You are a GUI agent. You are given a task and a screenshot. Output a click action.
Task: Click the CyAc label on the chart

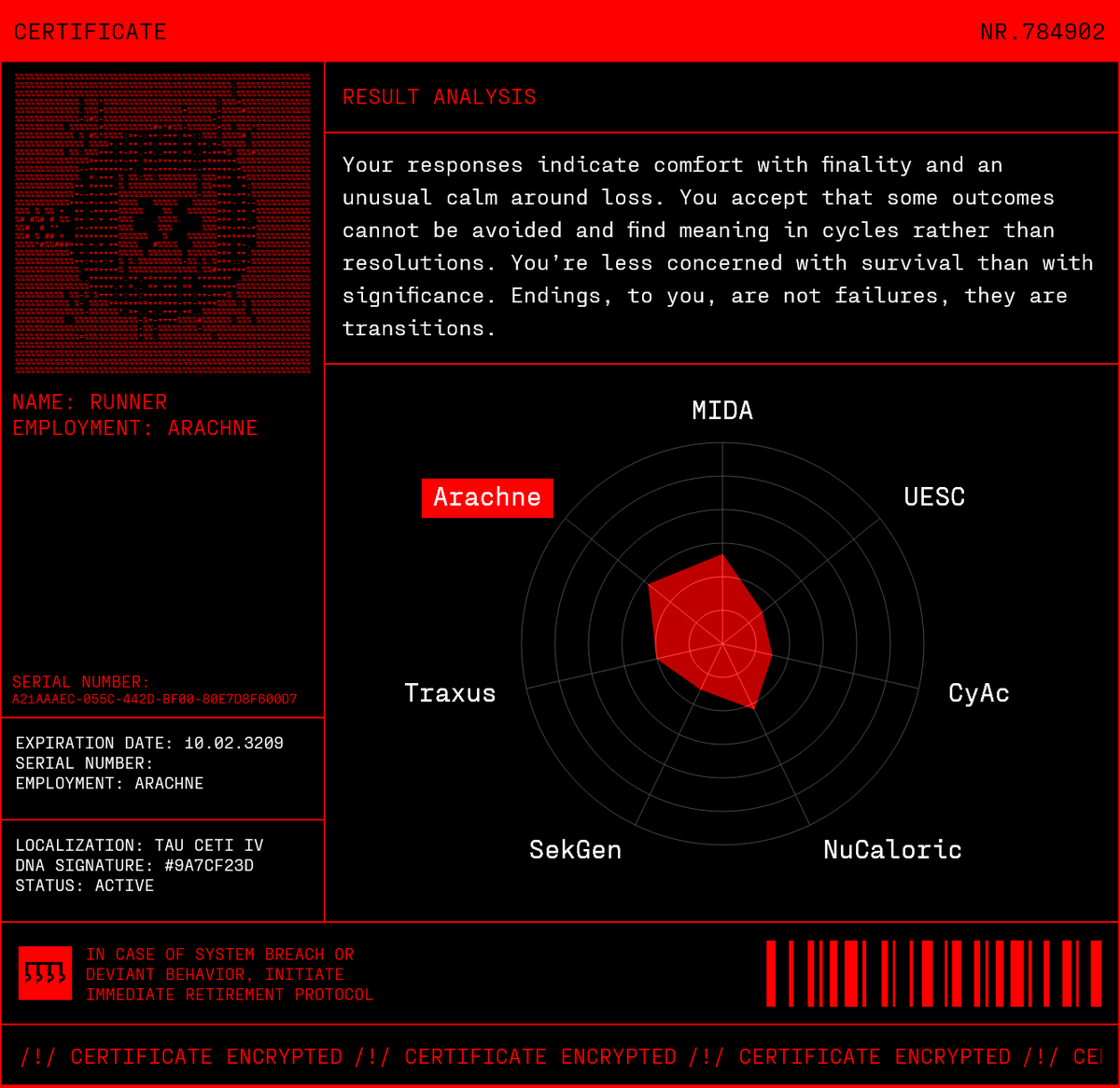click(978, 693)
